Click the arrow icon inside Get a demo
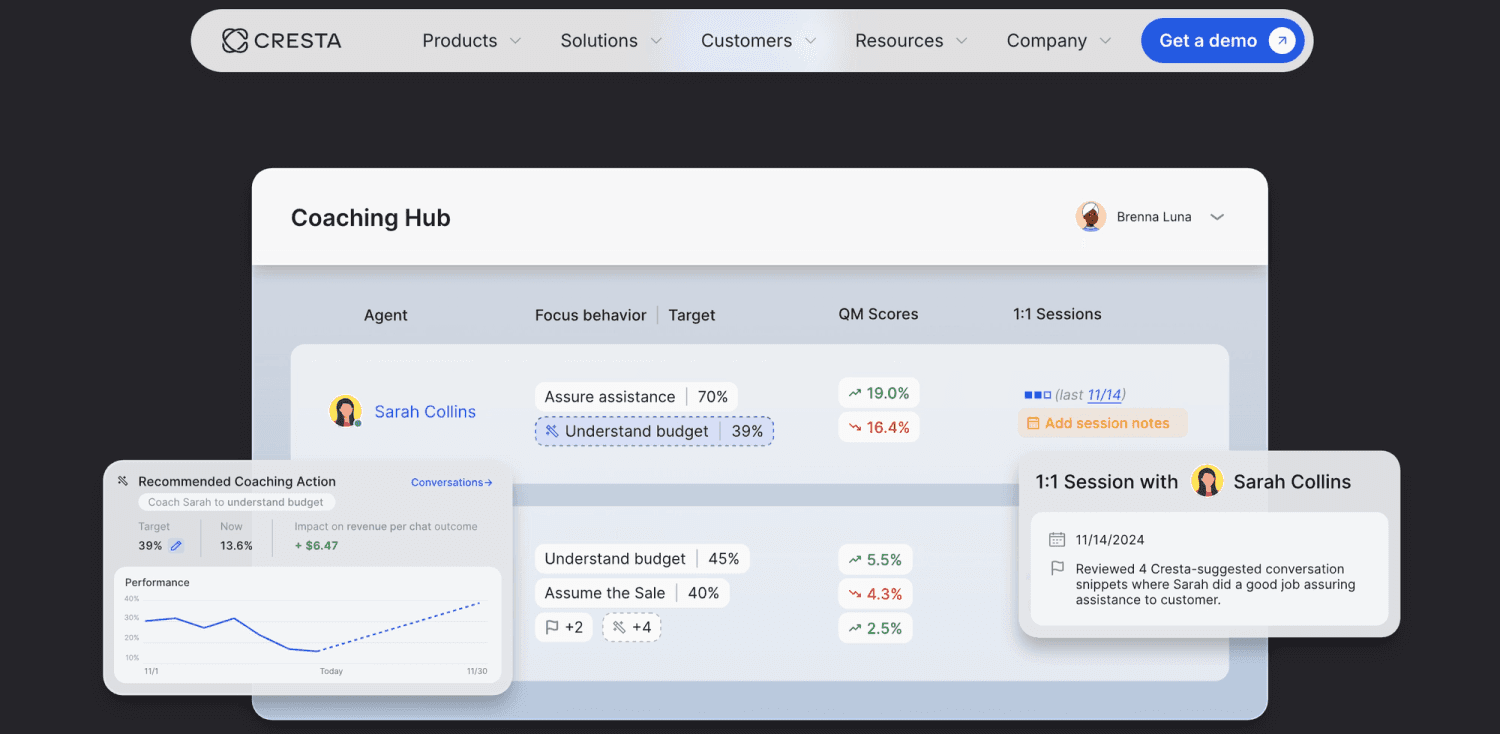The height and width of the screenshot is (734, 1500). tap(1281, 41)
